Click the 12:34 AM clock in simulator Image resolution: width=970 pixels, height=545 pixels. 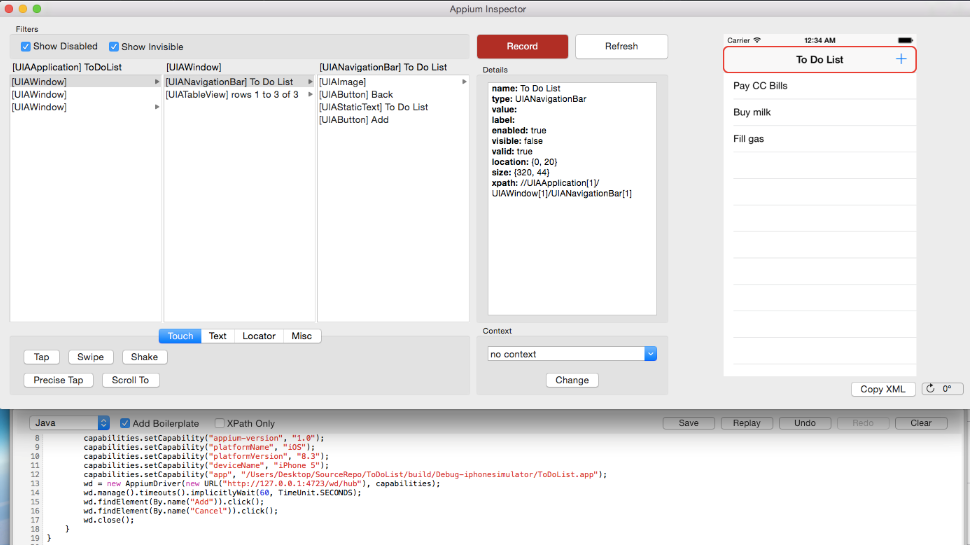pyautogui.click(x=820, y=40)
